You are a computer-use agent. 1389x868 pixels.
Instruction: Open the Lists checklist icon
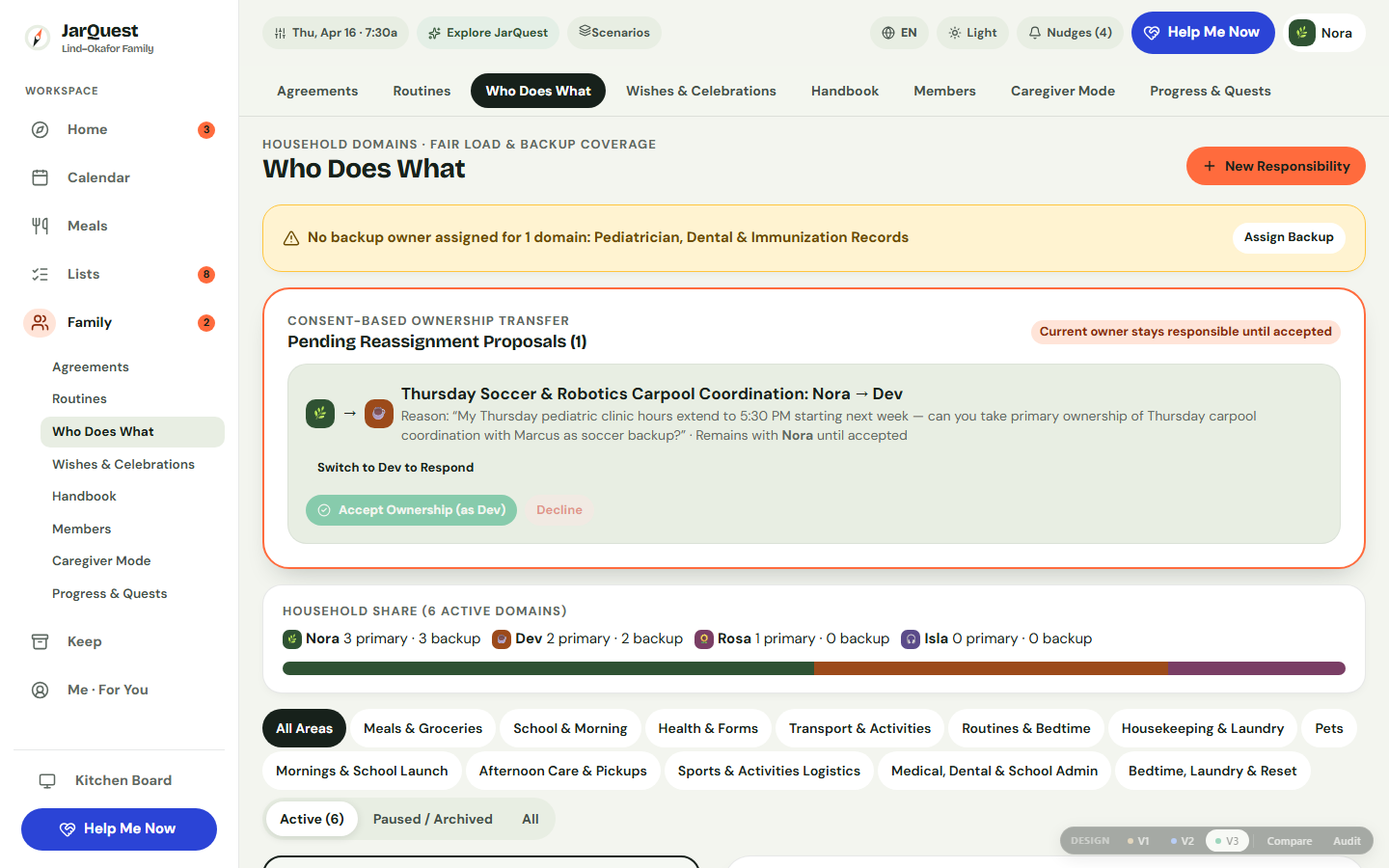coord(40,274)
